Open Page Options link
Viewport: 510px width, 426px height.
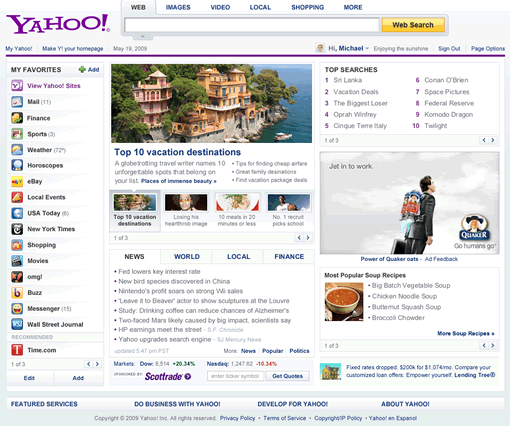click(488, 49)
